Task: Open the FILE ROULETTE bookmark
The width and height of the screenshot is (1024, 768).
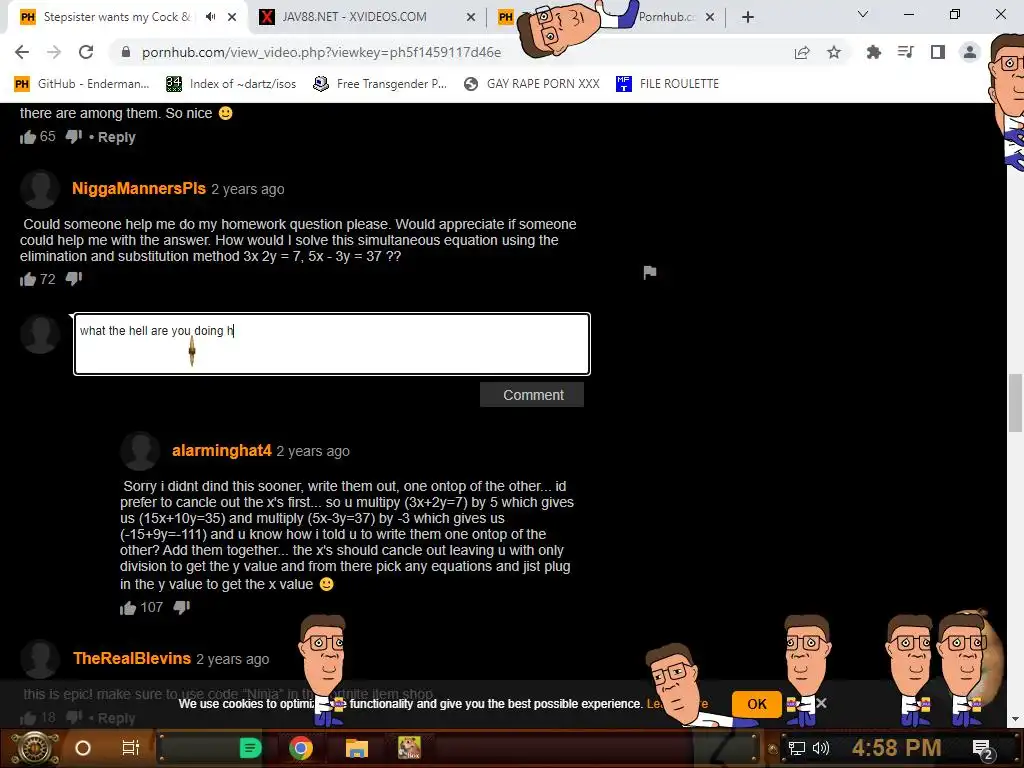Action: [667, 84]
